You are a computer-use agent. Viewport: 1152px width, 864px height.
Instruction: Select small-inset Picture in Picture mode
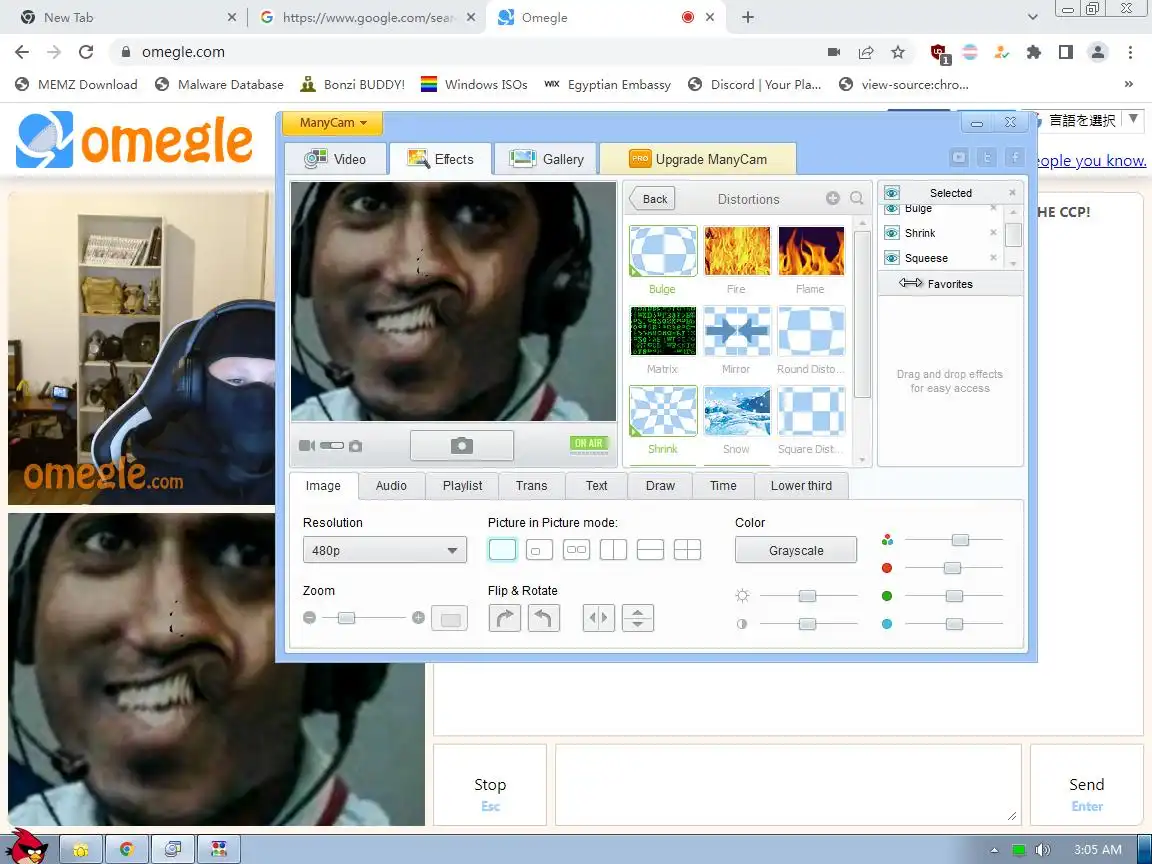coord(539,550)
